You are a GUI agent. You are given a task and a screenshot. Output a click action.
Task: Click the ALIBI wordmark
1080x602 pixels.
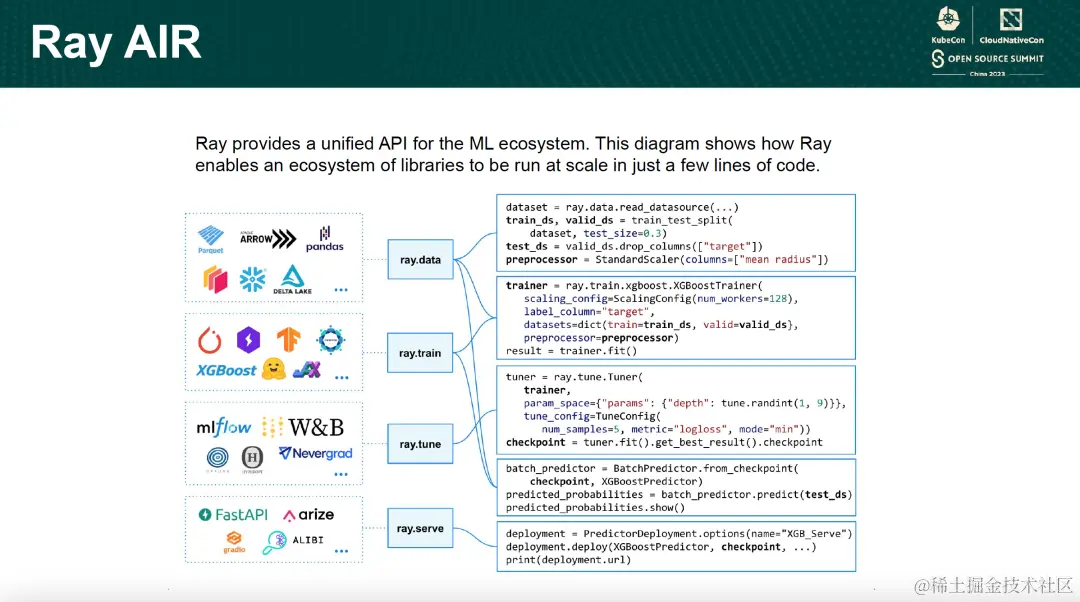pos(308,540)
